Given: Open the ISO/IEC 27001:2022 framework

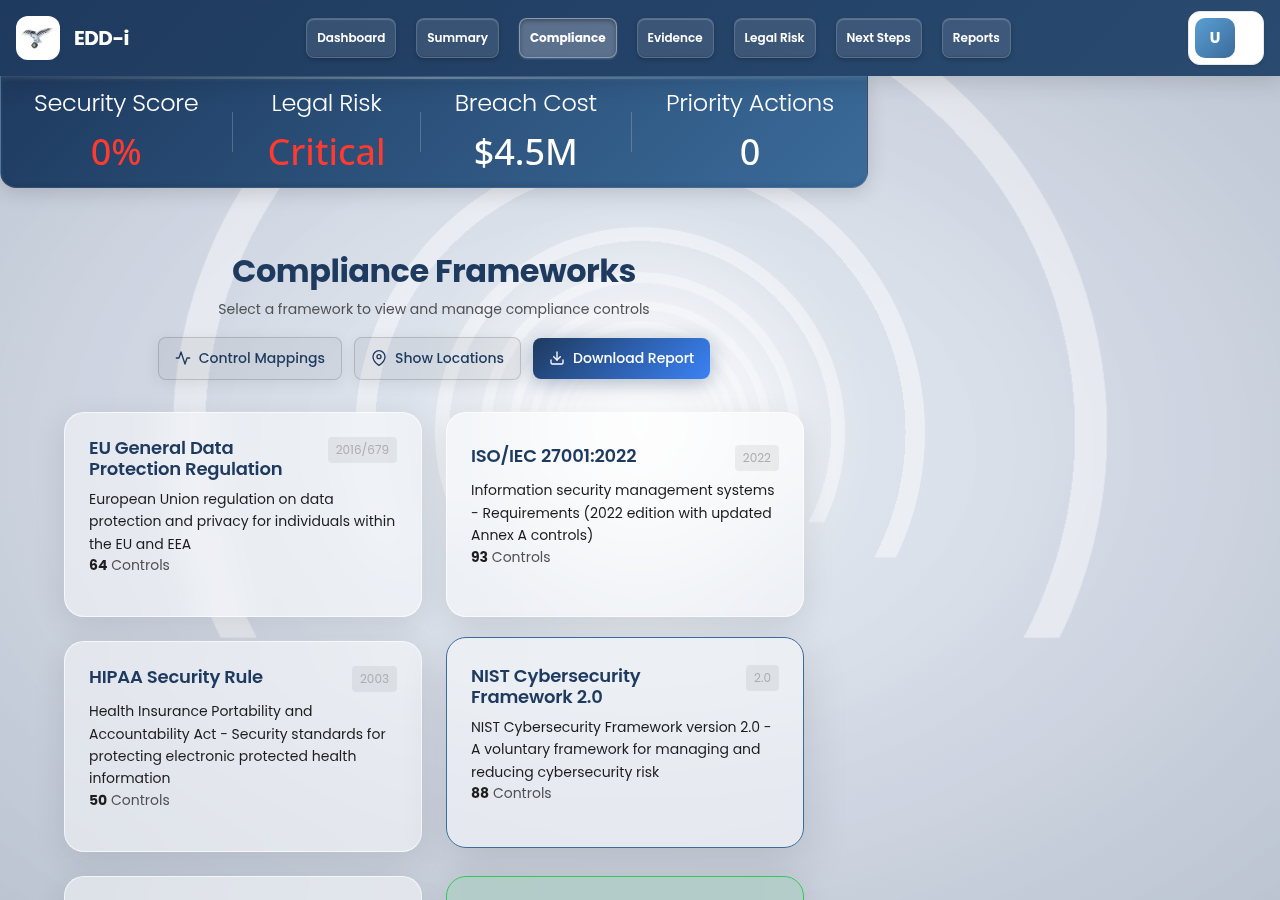Looking at the screenshot, I should click(624, 514).
